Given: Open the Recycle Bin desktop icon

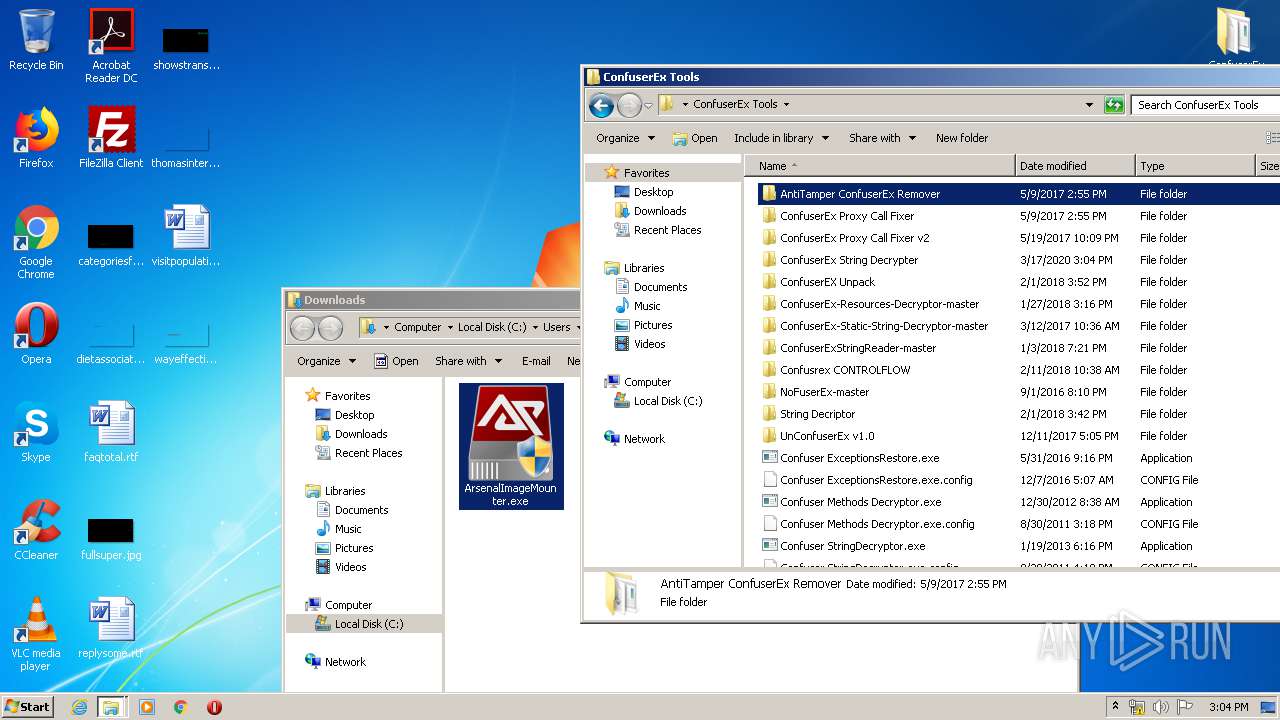Looking at the screenshot, I should pos(36,40).
